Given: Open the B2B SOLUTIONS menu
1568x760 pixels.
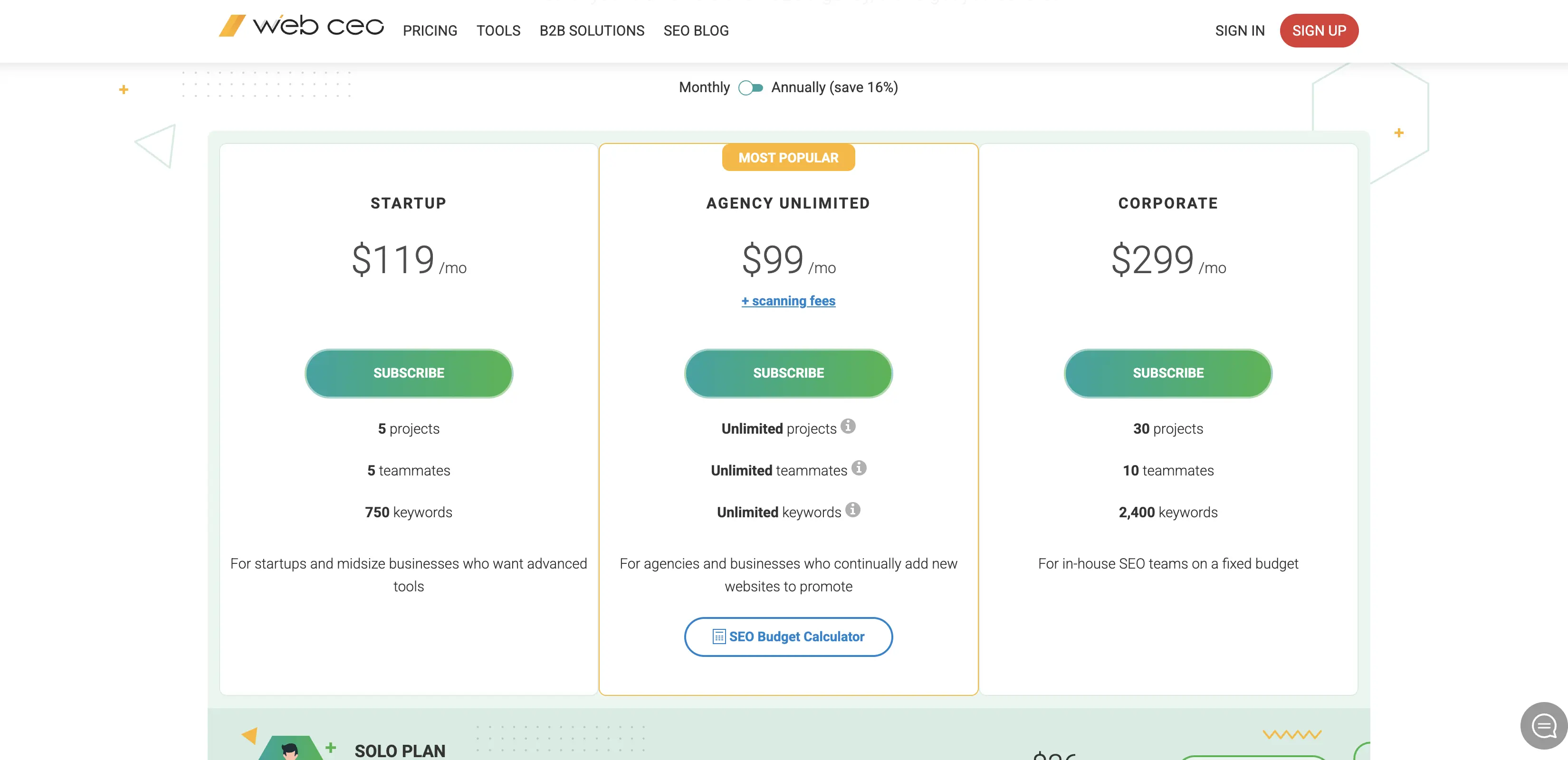Looking at the screenshot, I should click(592, 30).
